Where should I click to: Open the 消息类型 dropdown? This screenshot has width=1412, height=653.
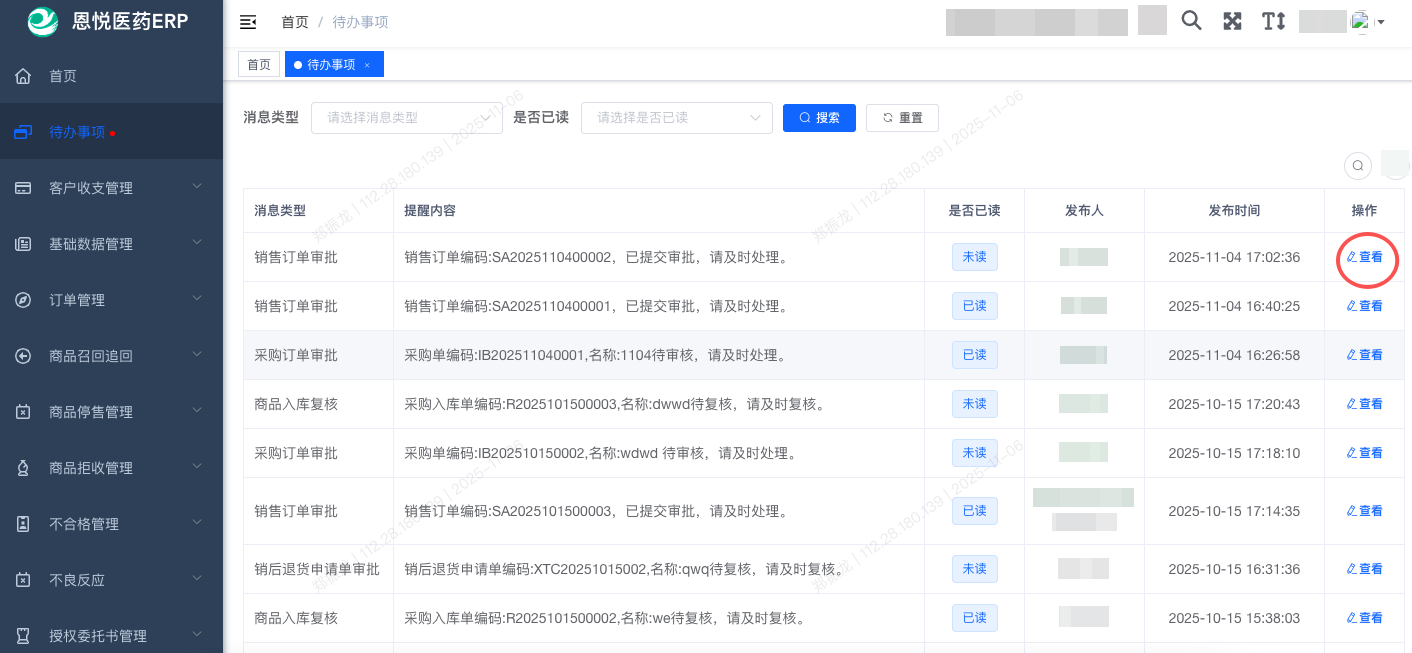407,118
